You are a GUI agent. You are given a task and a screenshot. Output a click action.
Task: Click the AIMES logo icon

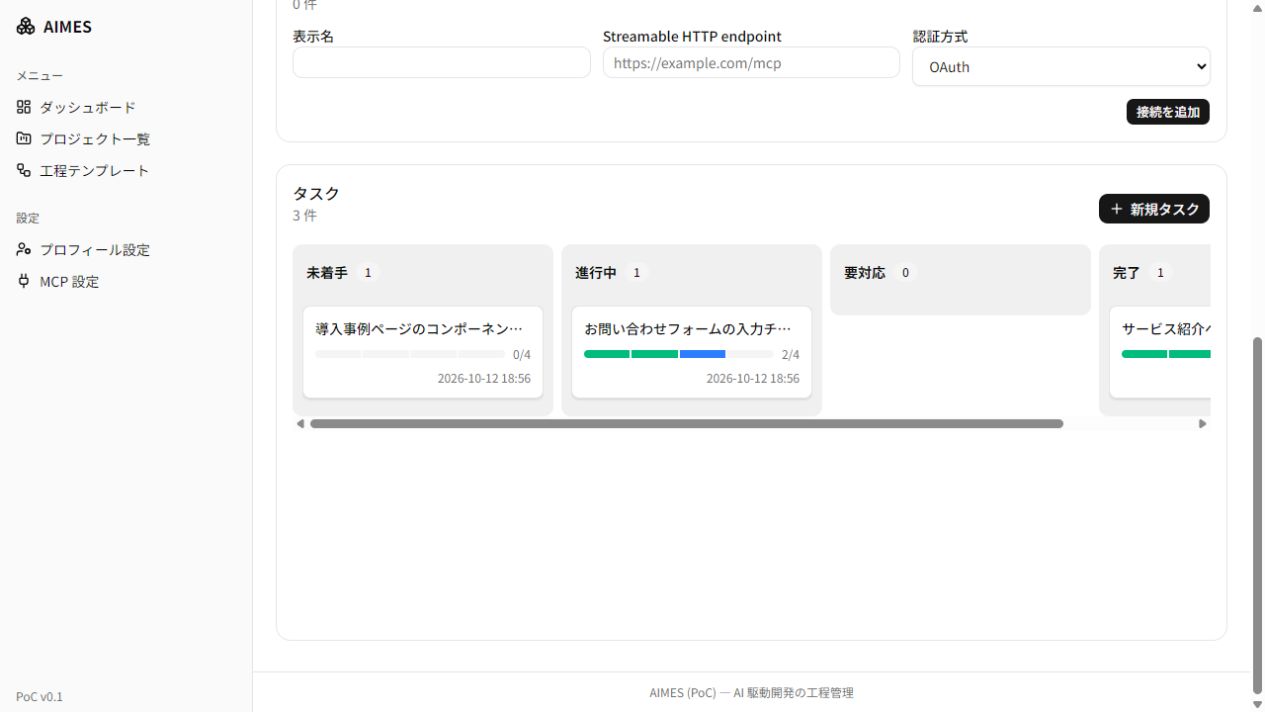click(26, 27)
